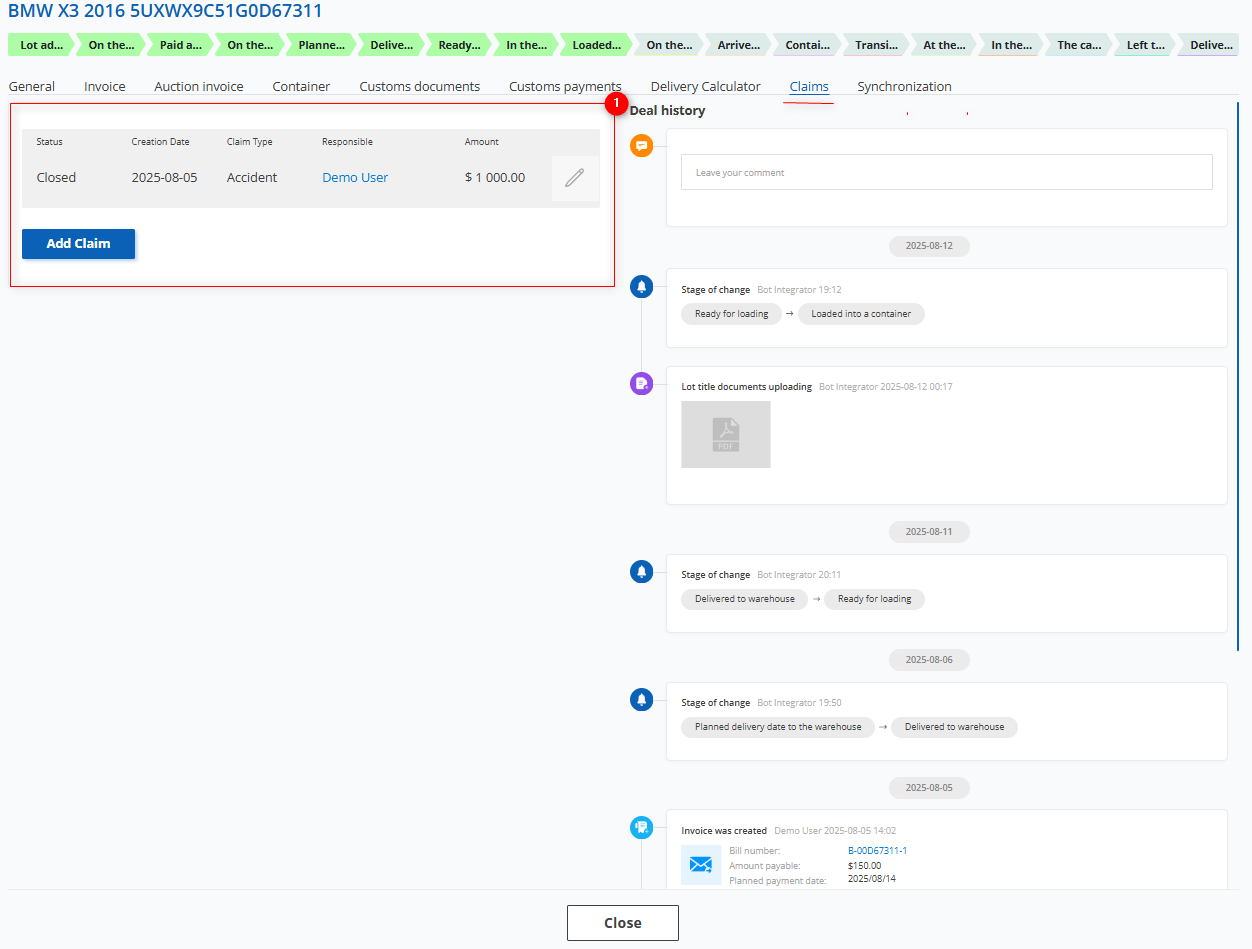Click the 'Invoice was created' entry title

(724, 831)
